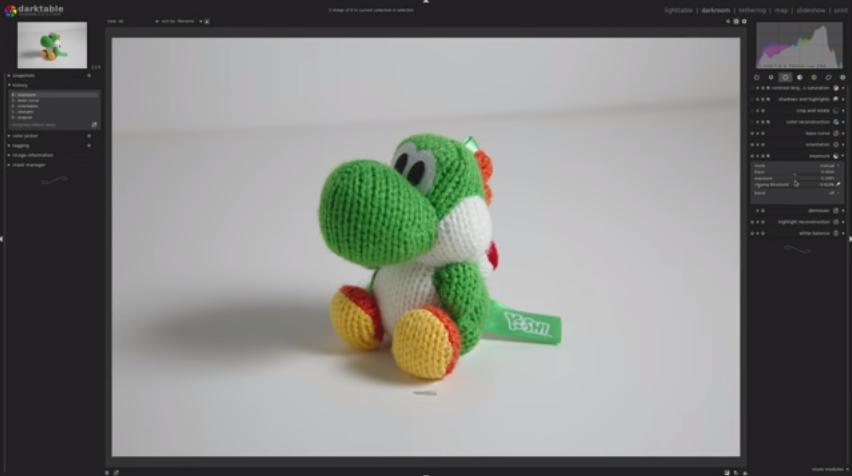Screen dimensions: 852x476
Task: Select the tone modules group icon
Action: (800, 78)
